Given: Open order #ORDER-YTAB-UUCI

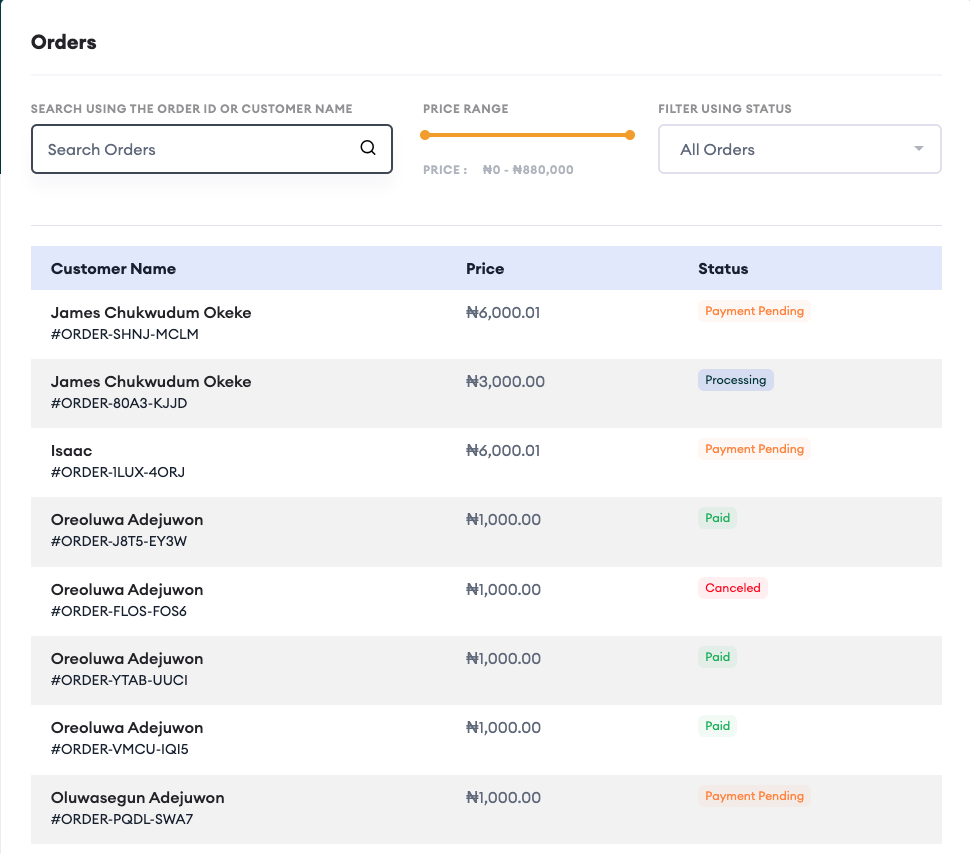Looking at the screenshot, I should coord(119,680).
